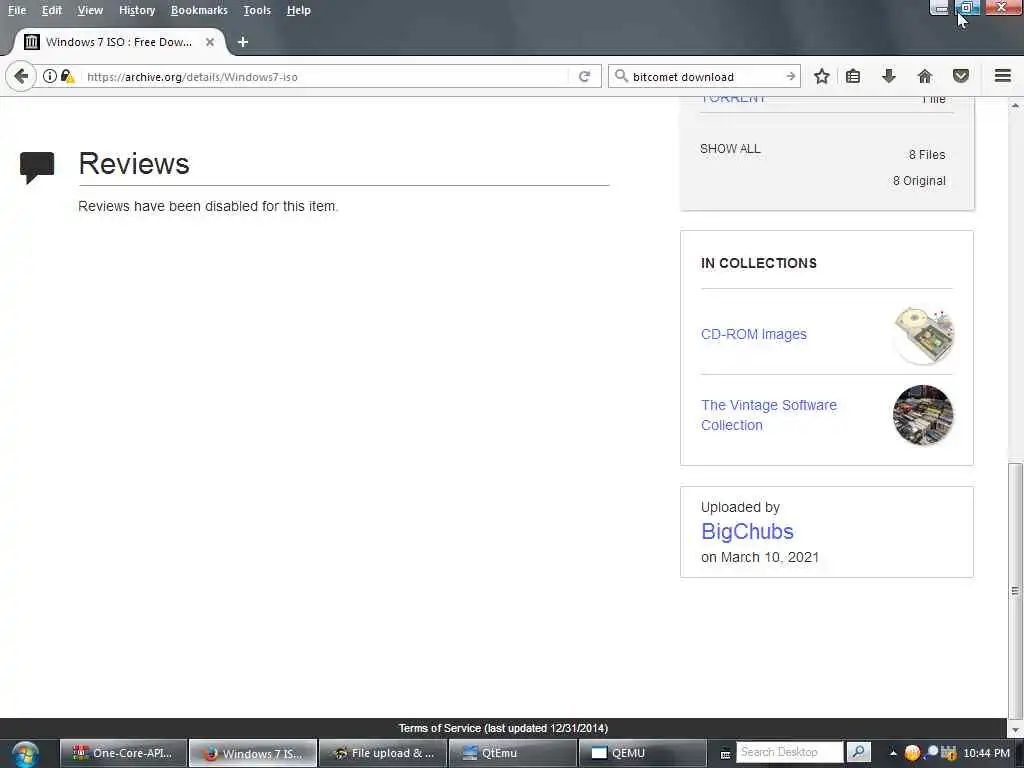Click the SHOW ALL files link
The image size is (1024, 768).
(x=730, y=149)
